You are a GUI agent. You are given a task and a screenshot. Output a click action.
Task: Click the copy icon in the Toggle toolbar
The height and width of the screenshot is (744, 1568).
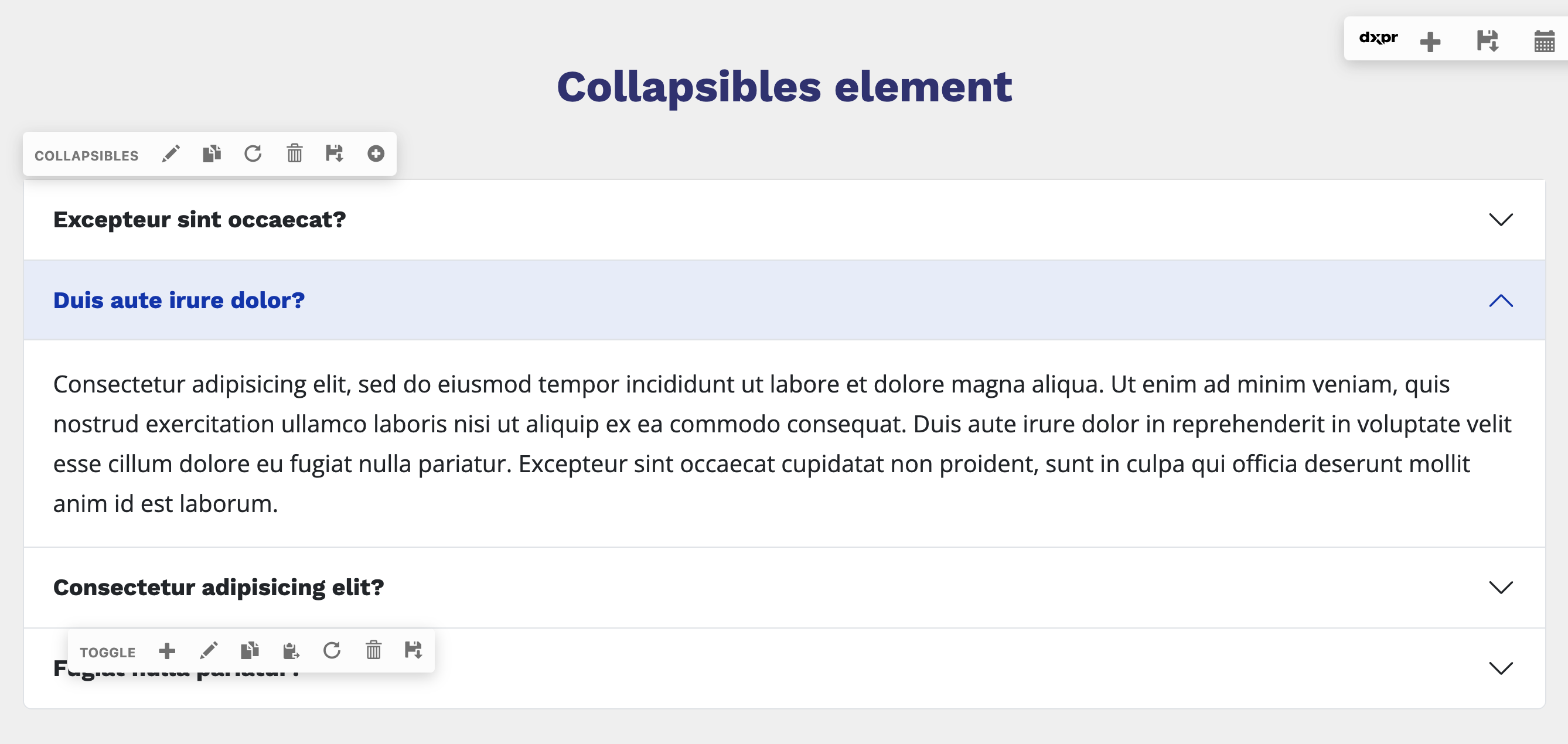[250, 650]
